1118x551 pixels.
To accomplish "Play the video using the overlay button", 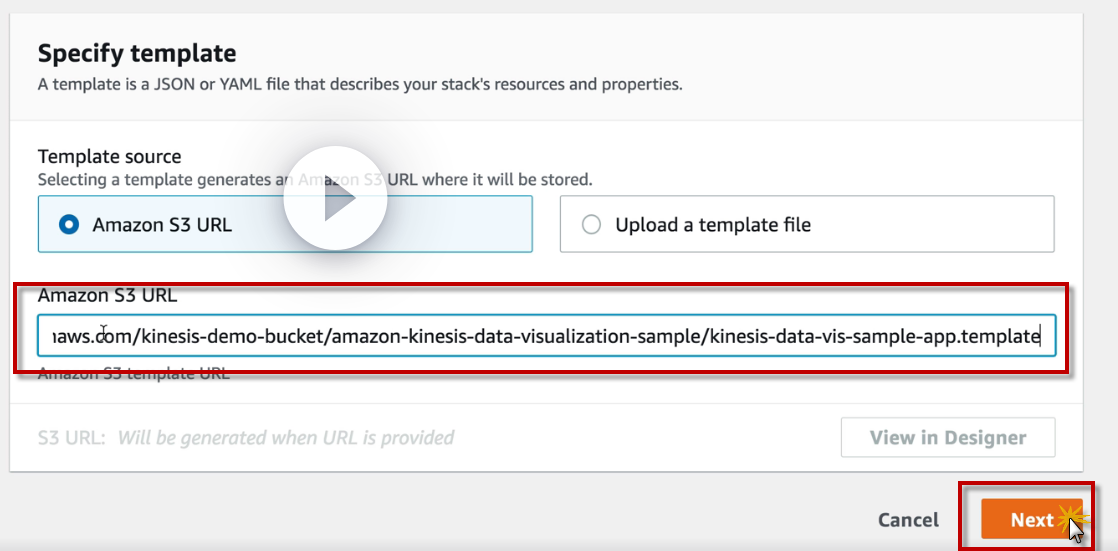I will [335, 199].
